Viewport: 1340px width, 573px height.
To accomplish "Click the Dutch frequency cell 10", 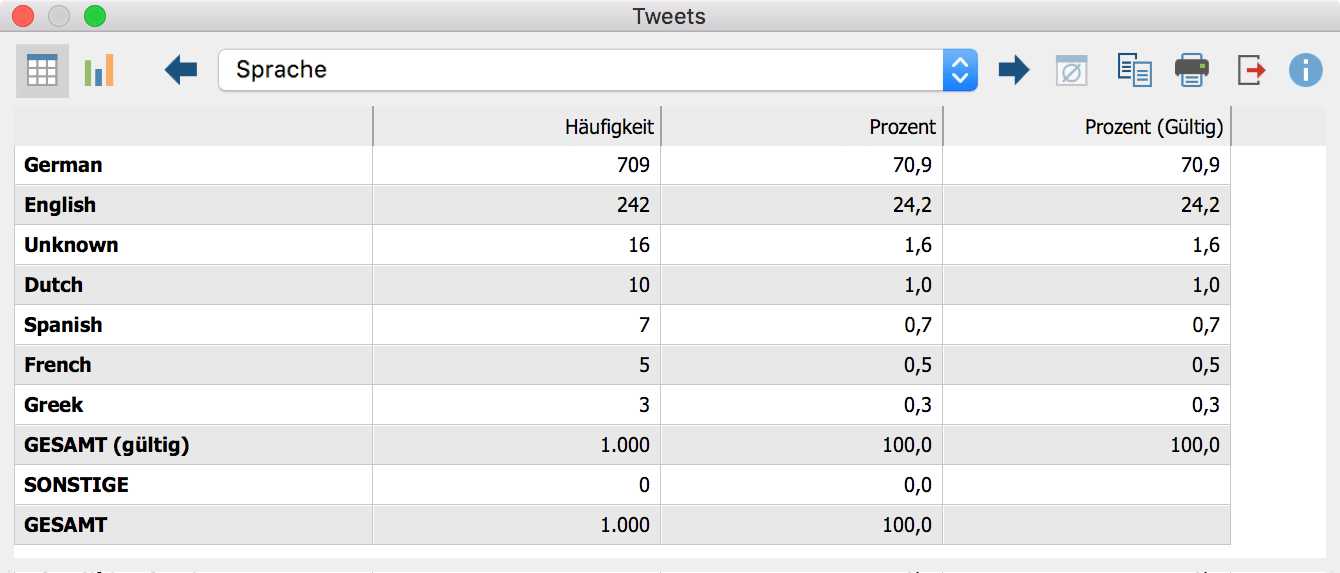I will pos(517,285).
